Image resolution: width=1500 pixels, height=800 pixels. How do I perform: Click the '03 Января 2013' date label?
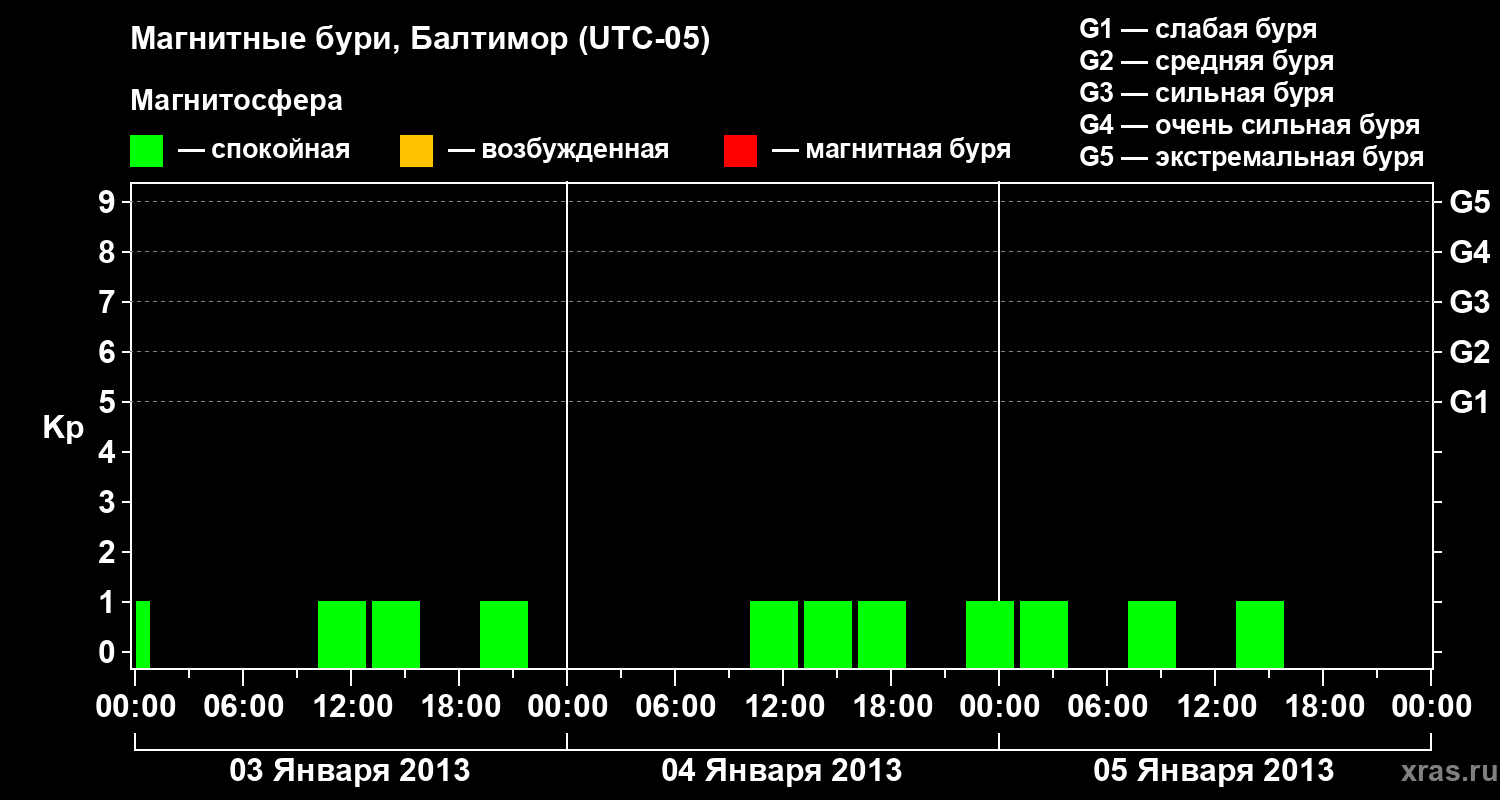(350, 770)
